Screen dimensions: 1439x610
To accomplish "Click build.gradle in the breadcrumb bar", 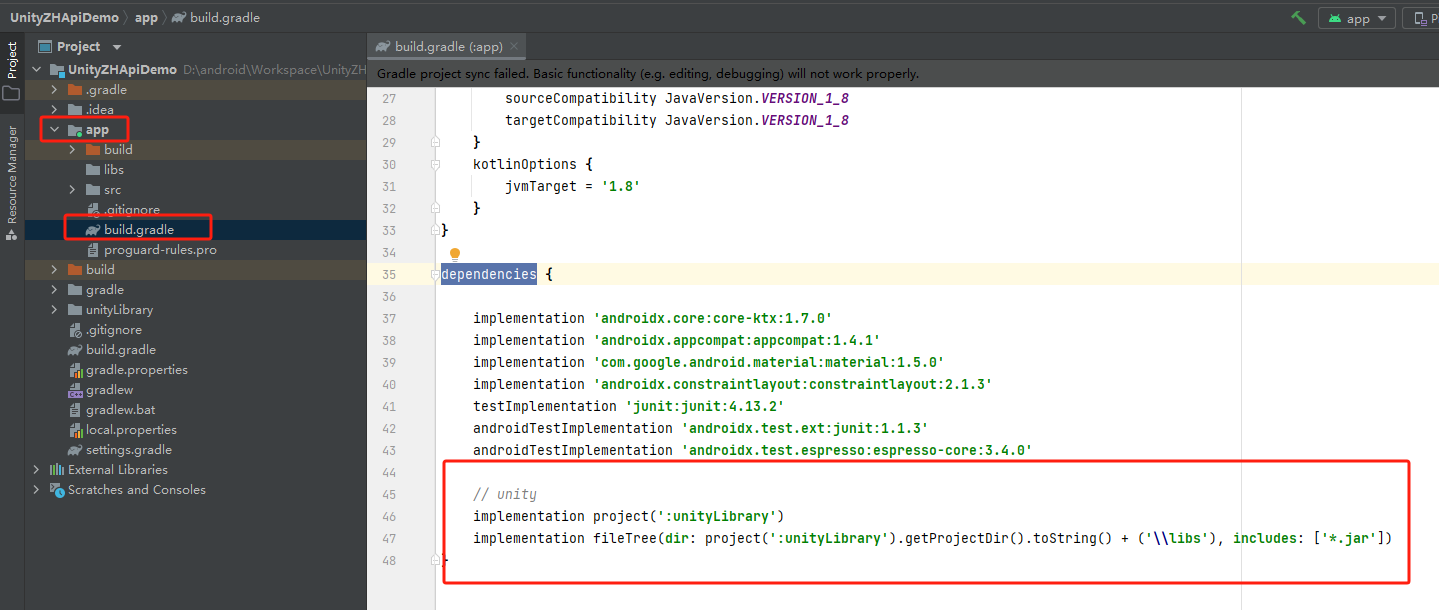I will point(215,18).
